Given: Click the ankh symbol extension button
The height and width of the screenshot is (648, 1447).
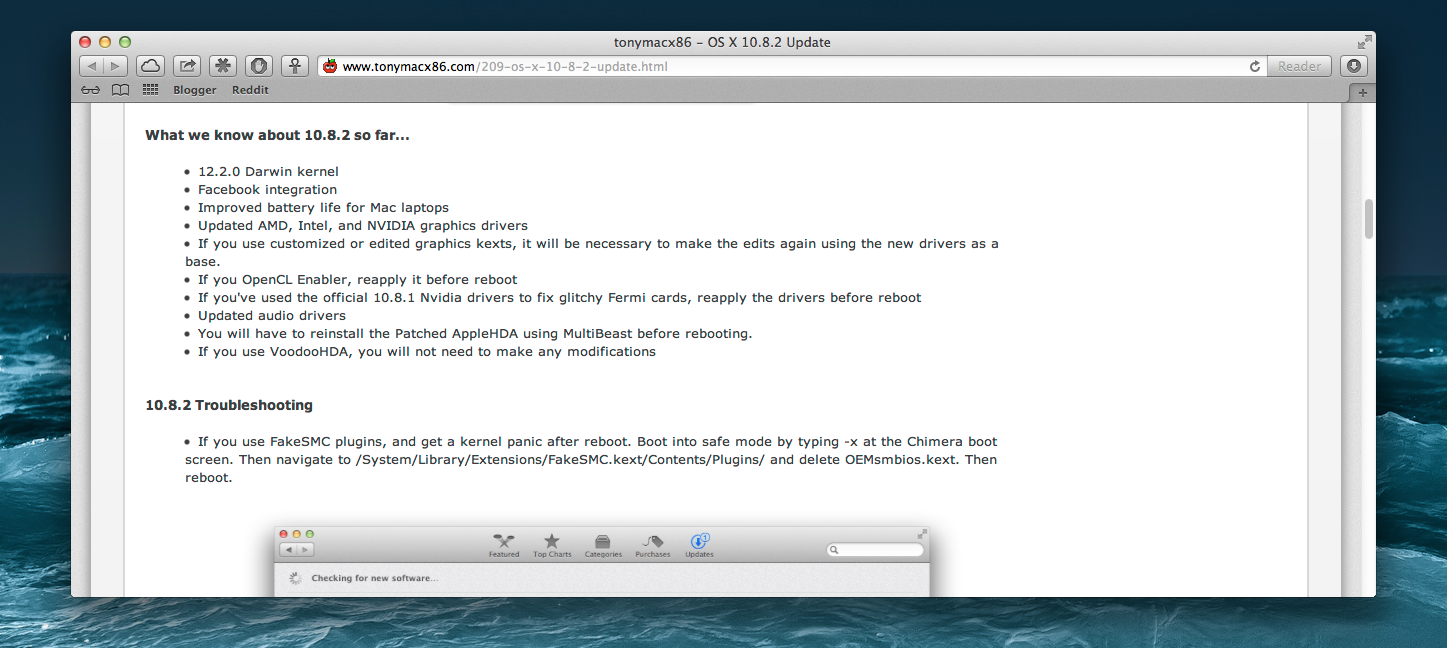Looking at the screenshot, I should coord(295,66).
